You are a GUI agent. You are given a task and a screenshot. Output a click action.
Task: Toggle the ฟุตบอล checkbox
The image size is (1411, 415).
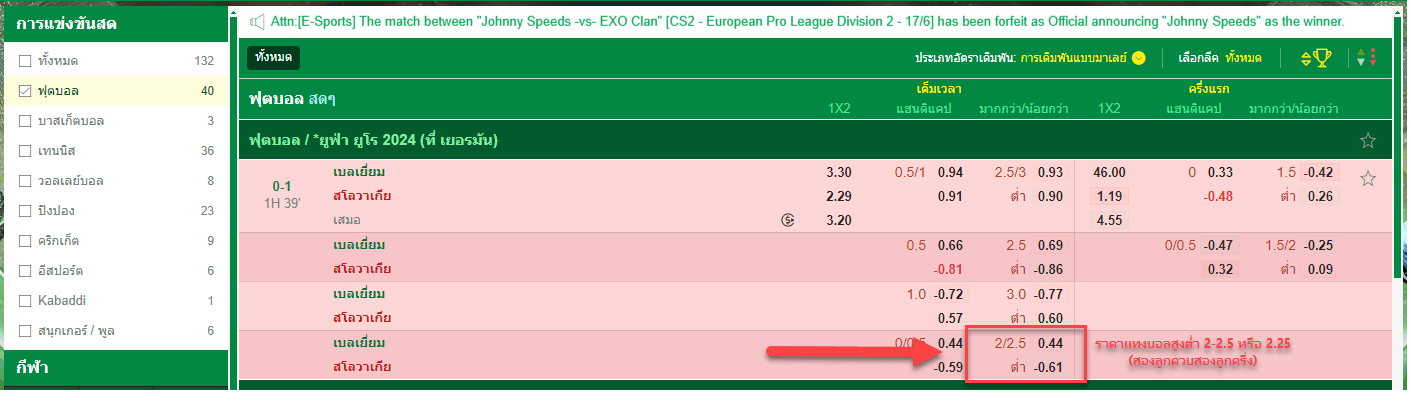(25, 91)
